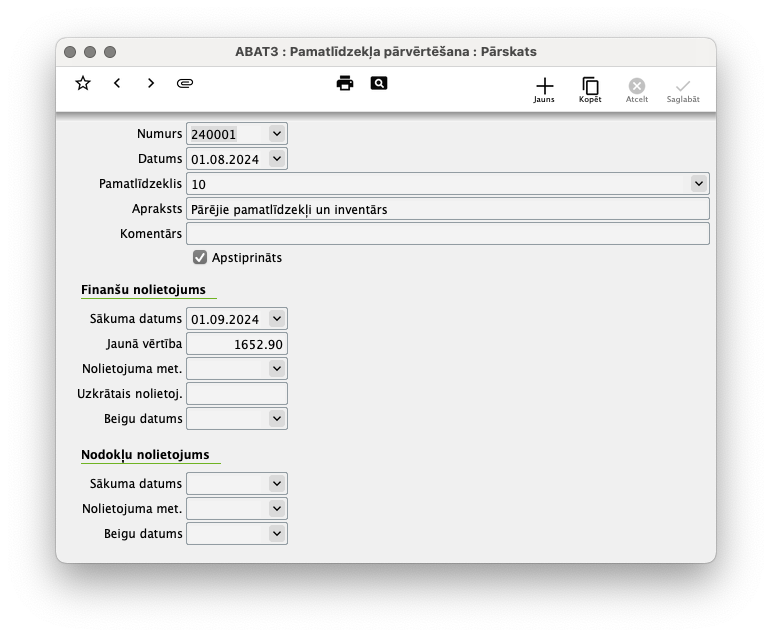This screenshot has height=637, width=772.
Task: Click the Saglabāt save button
Action: point(683,90)
